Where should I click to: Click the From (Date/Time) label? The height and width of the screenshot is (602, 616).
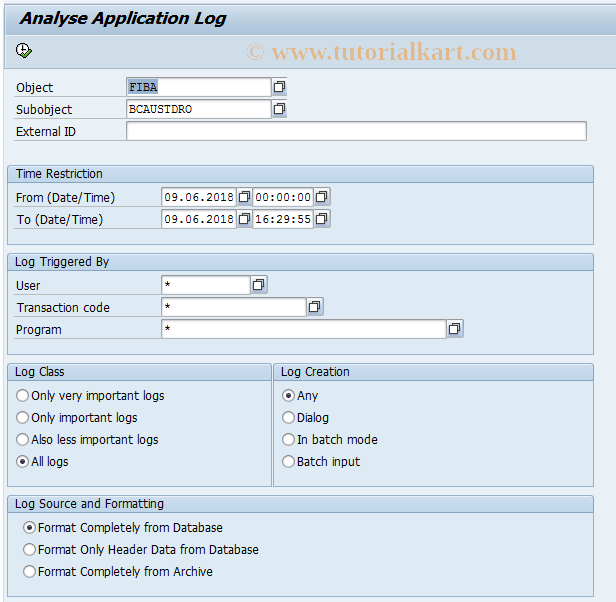(65, 198)
